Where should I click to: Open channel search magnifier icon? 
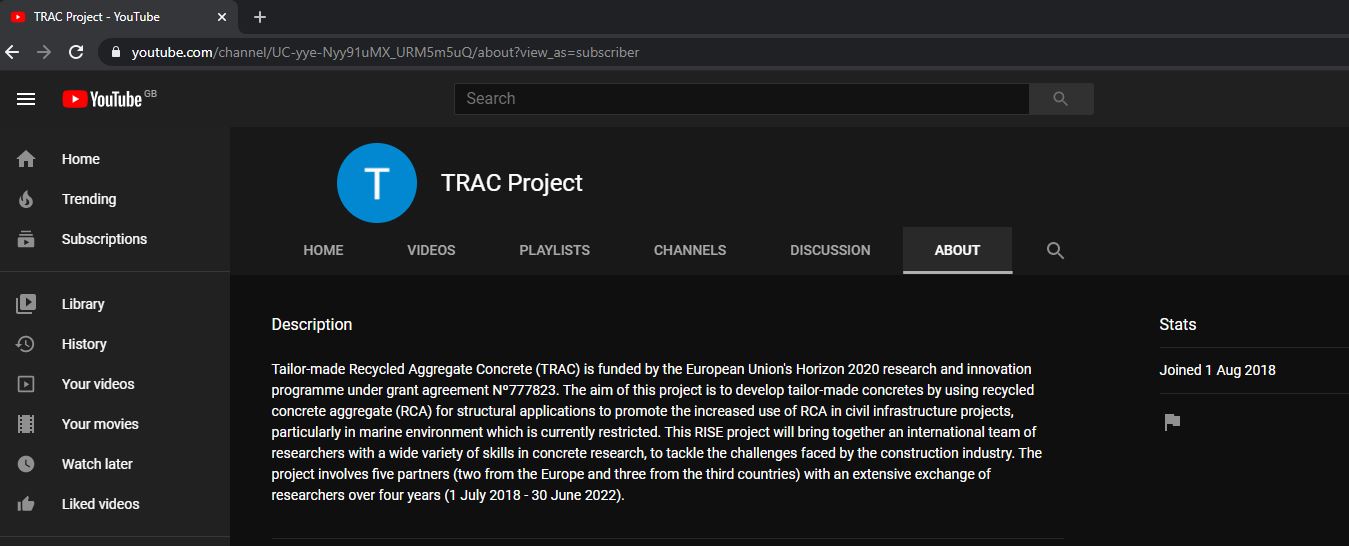1054,251
